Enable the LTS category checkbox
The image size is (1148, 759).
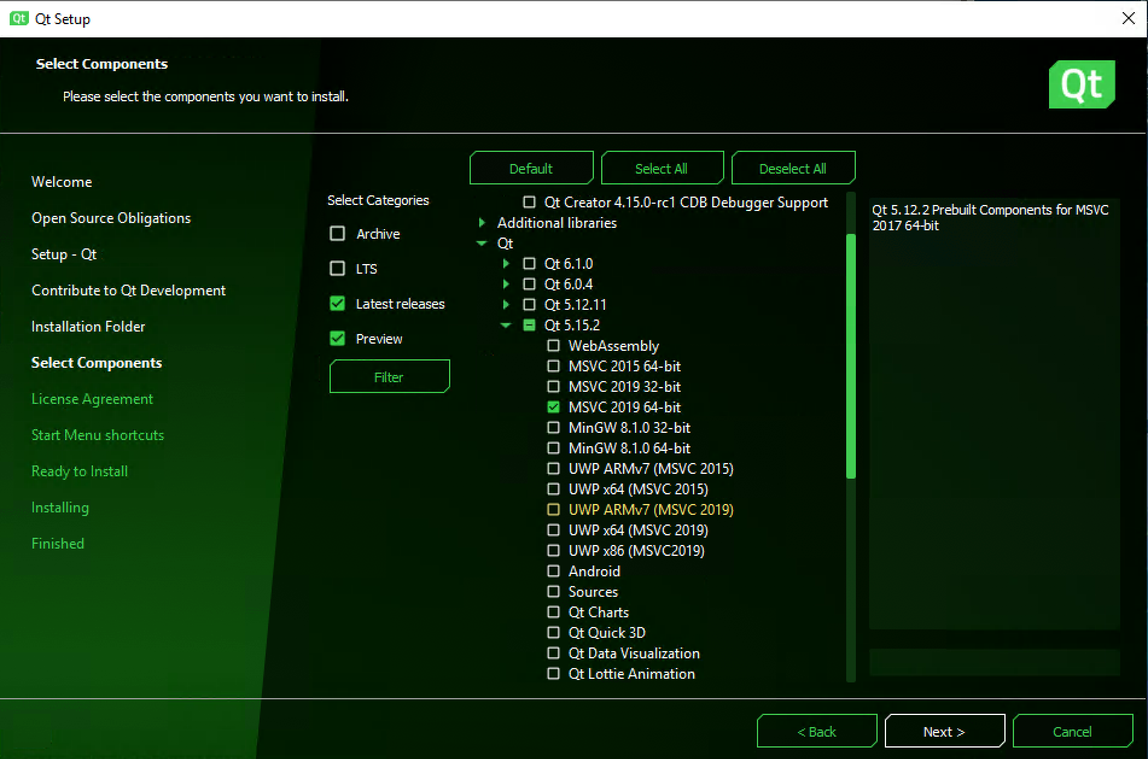[x=338, y=269]
